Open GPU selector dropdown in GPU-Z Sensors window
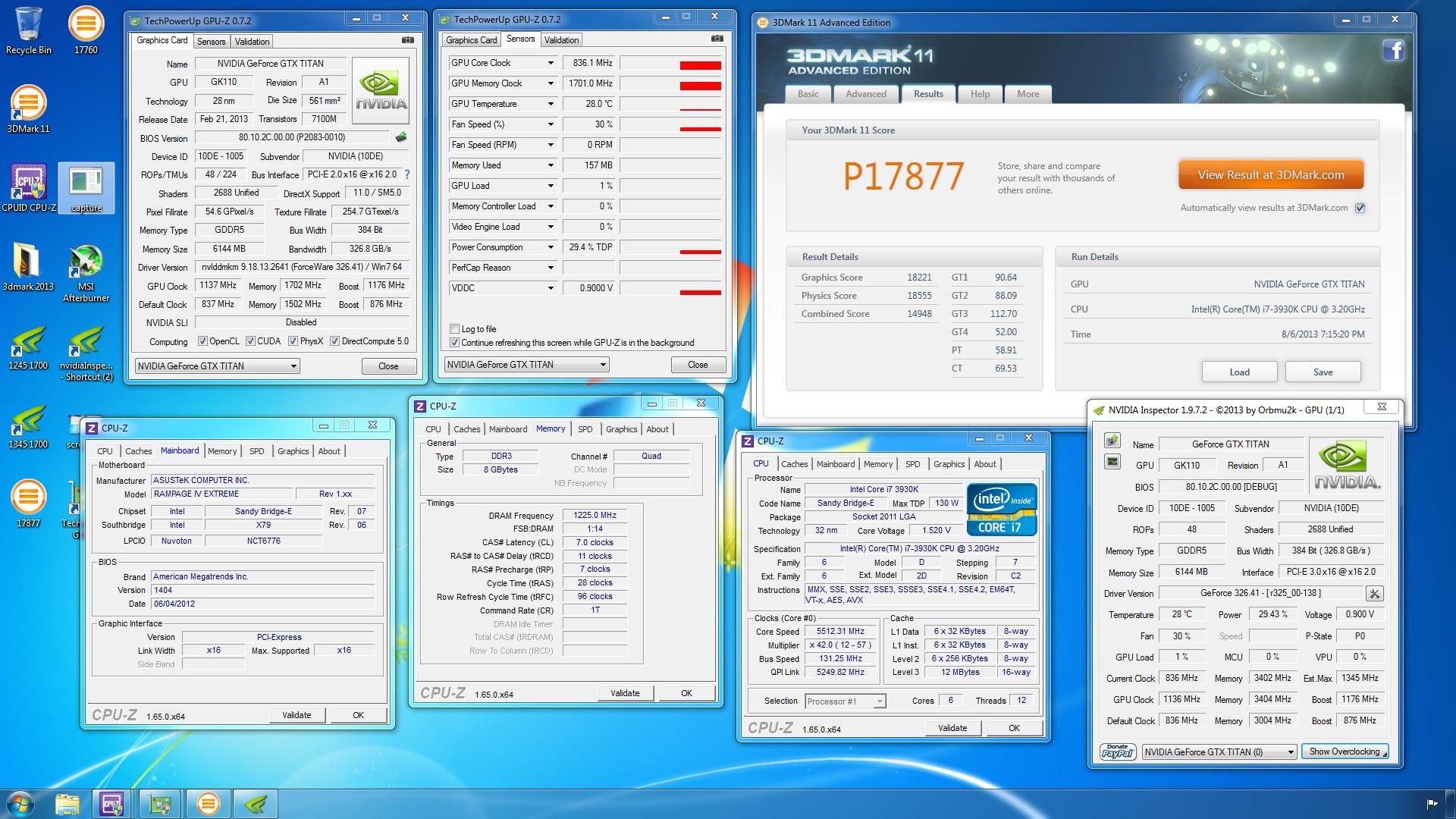Viewport: 1456px width, 819px height. pos(527,365)
